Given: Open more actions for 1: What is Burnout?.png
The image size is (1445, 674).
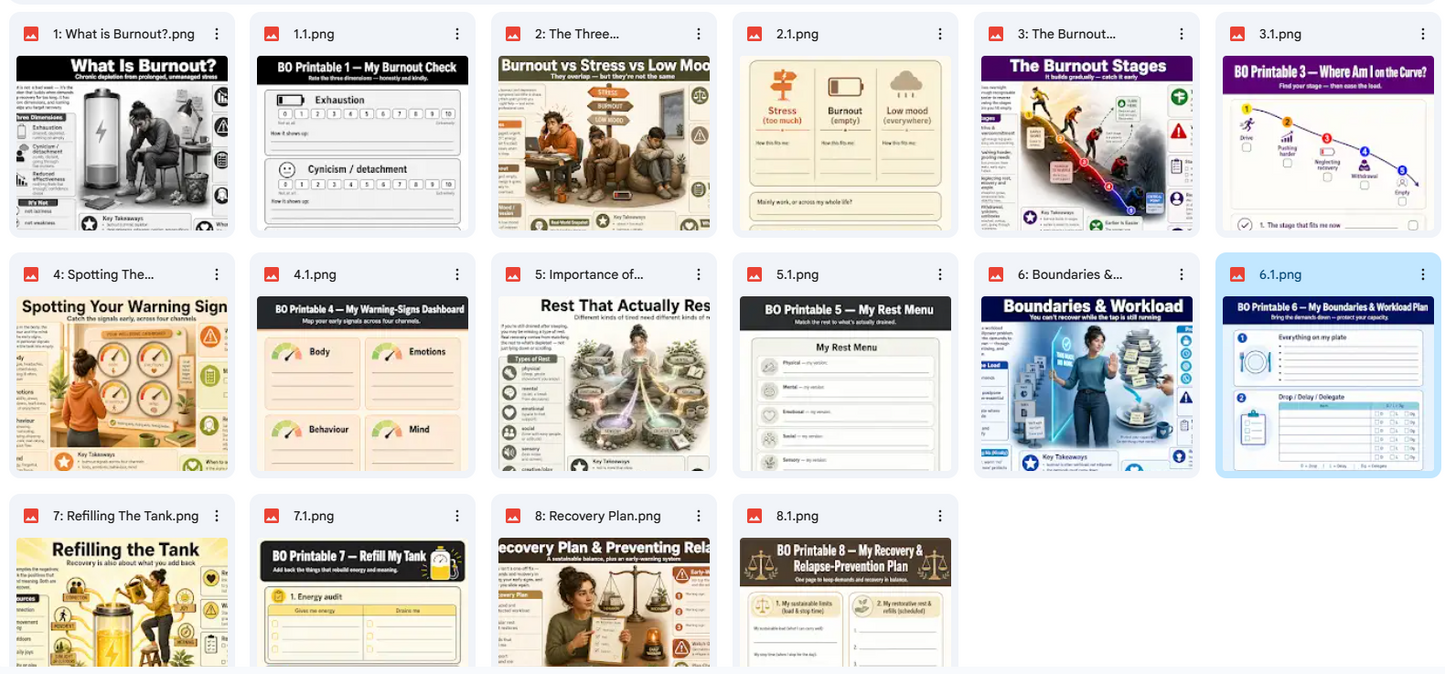Looking at the screenshot, I should pos(216,34).
